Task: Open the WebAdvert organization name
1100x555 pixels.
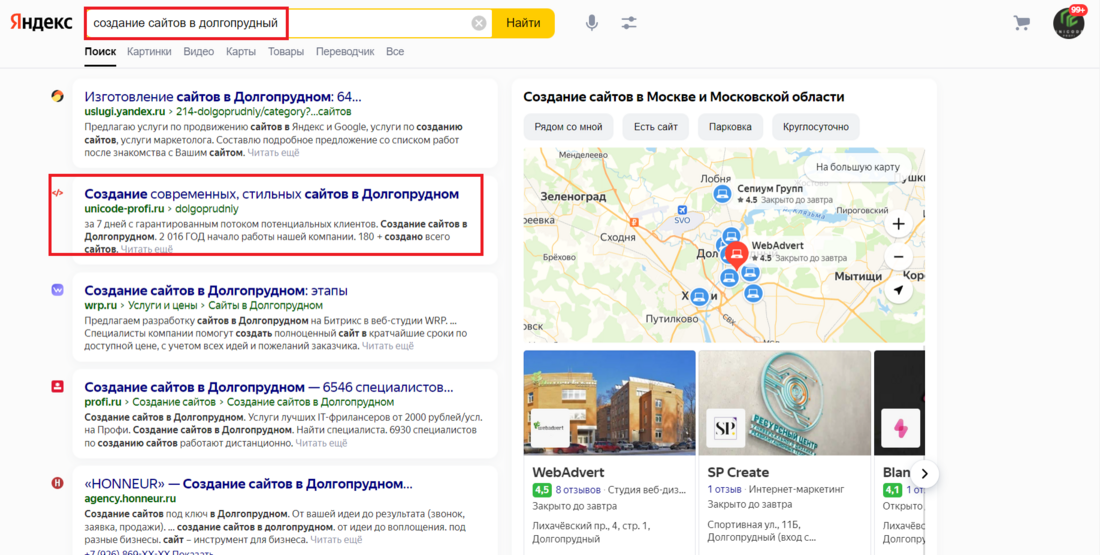Action: pyautogui.click(x=568, y=472)
